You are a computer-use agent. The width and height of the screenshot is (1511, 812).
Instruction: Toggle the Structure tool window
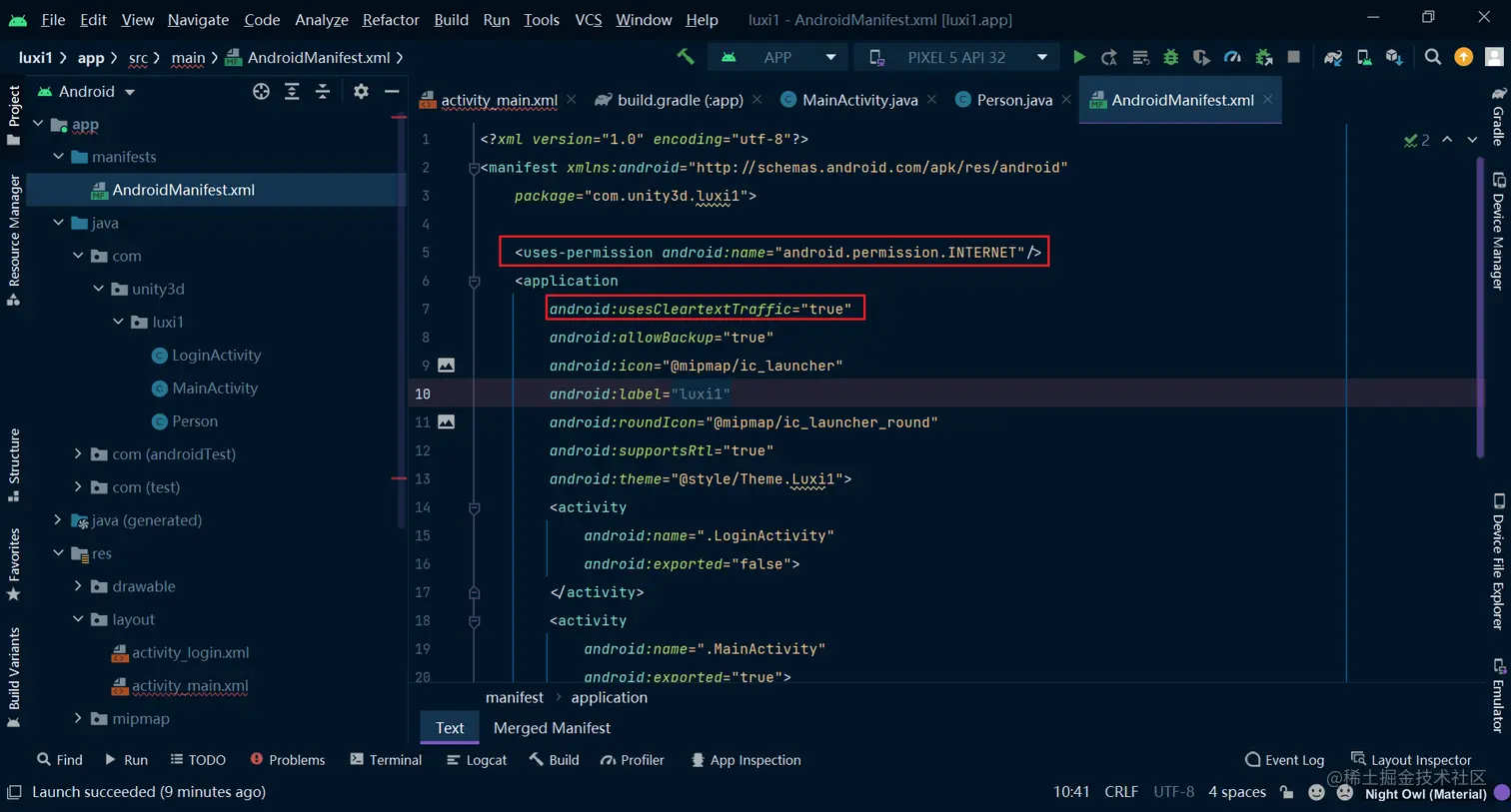pos(14,465)
